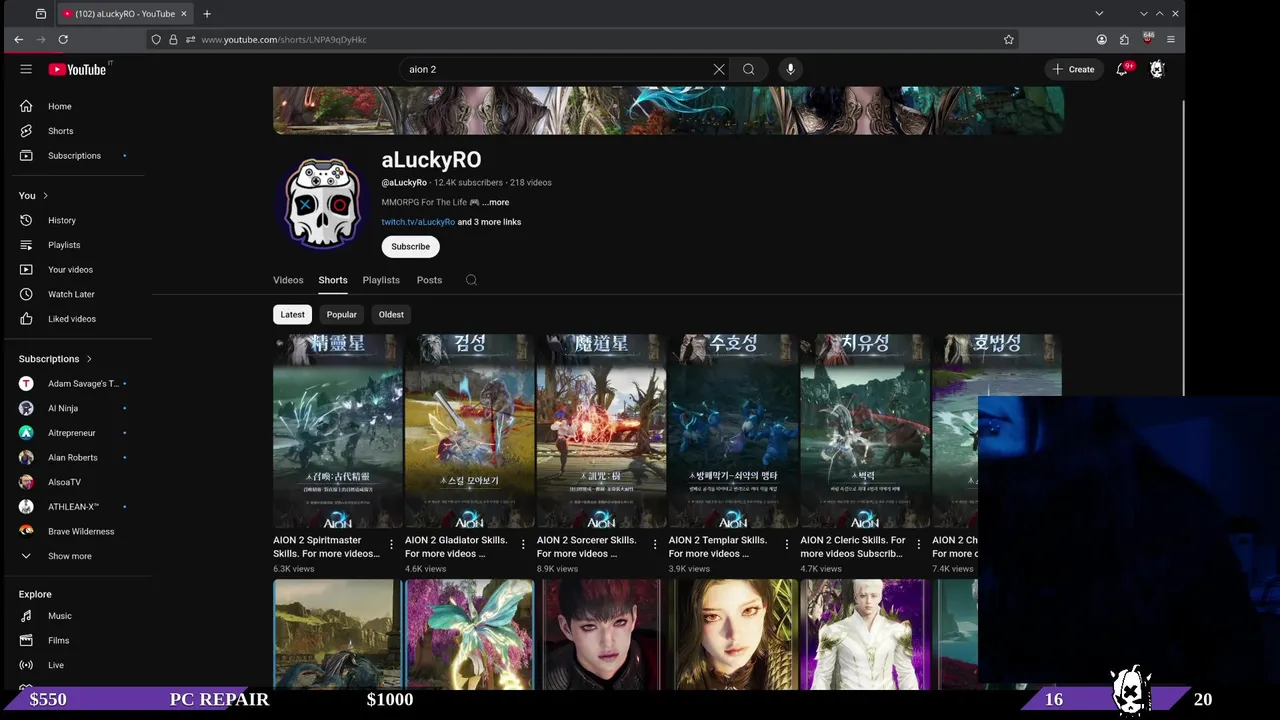Bookmark this page with the star icon
This screenshot has height=720, width=1280.
tap(1009, 39)
